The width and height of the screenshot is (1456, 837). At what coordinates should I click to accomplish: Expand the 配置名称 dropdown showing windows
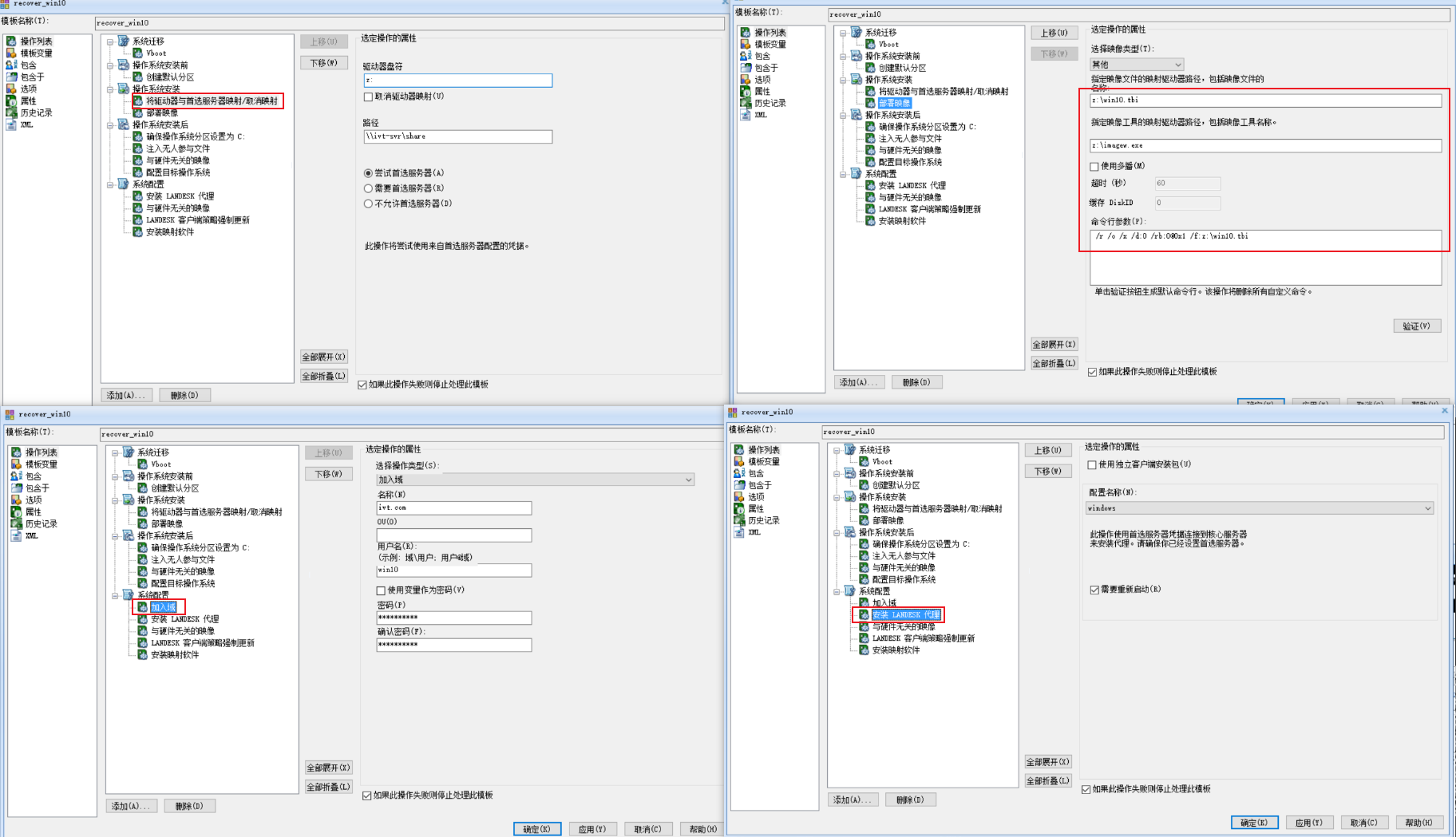(x=1260, y=508)
